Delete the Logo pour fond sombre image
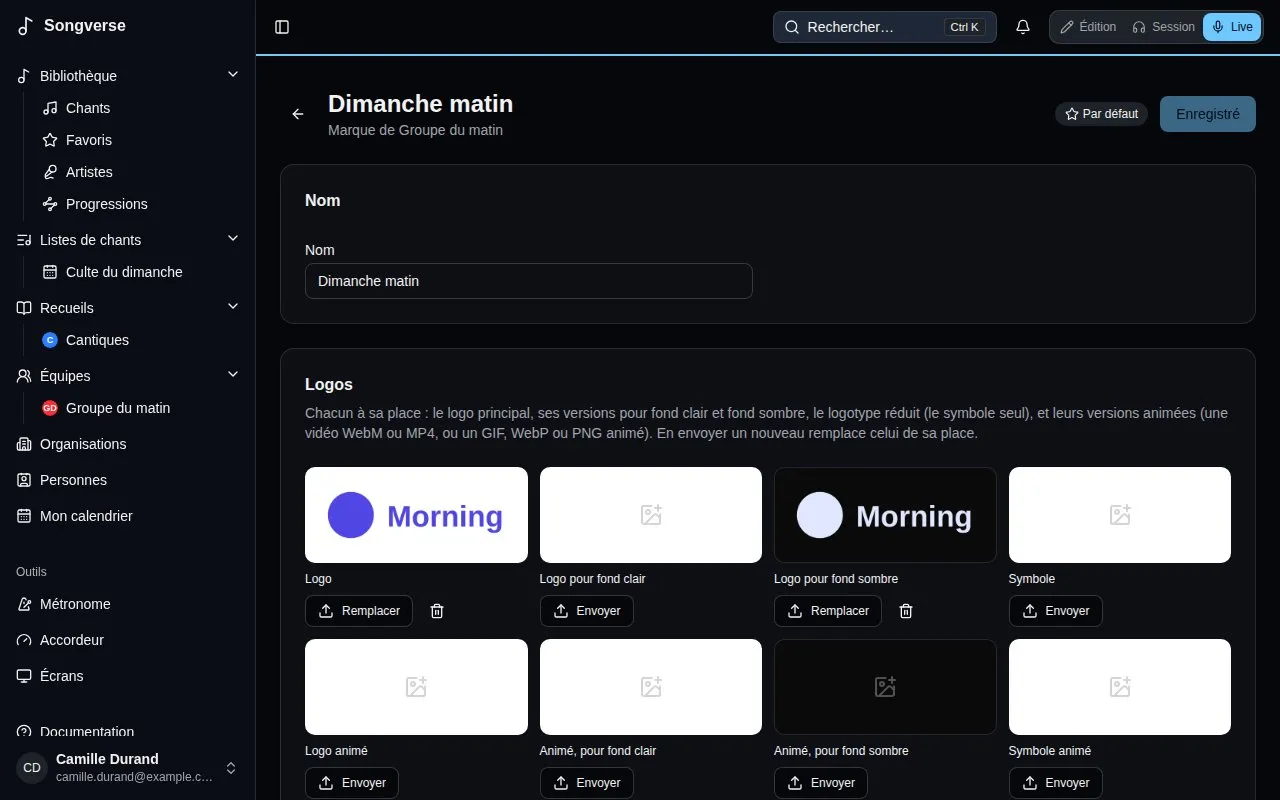The height and width of the screenshot is (800, 1280). pos(906,611)
